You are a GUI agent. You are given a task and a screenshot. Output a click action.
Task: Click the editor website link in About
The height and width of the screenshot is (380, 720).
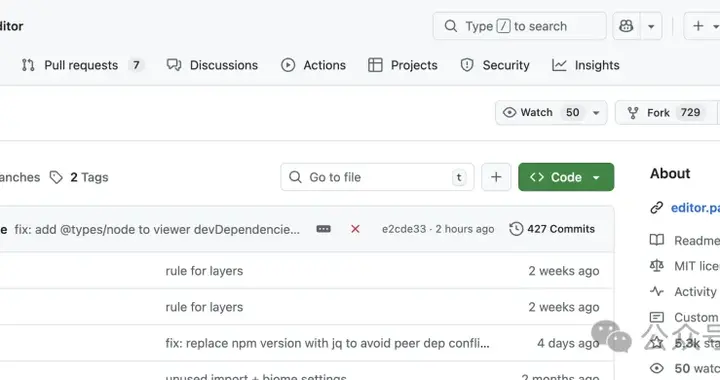[695, 208]
